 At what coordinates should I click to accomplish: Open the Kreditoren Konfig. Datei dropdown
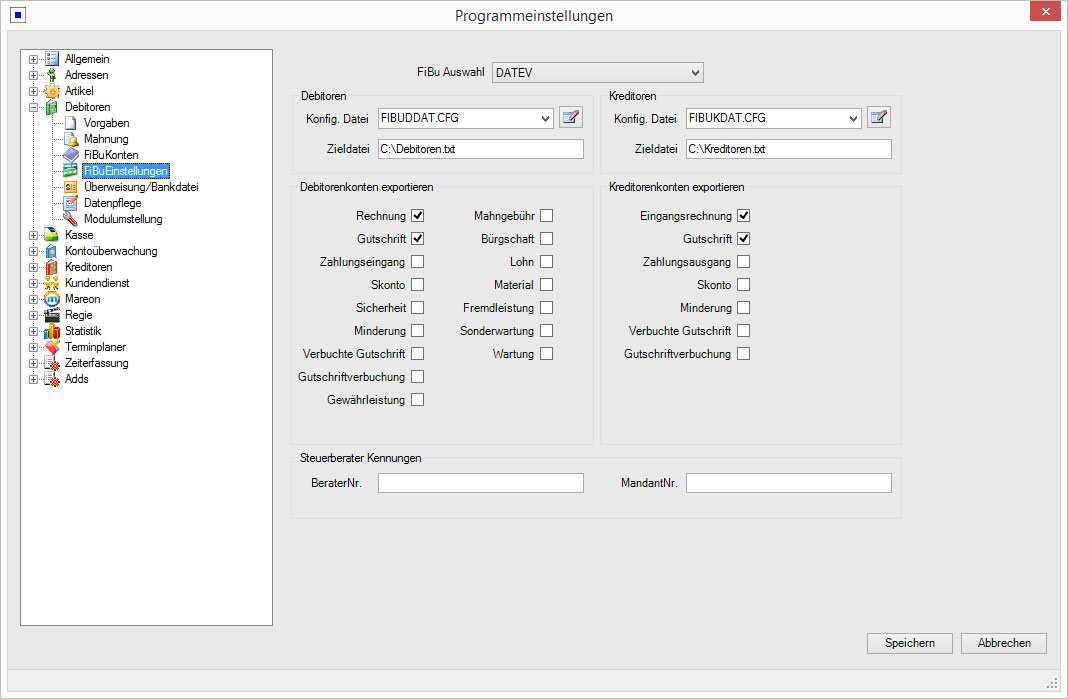point(853,118)
